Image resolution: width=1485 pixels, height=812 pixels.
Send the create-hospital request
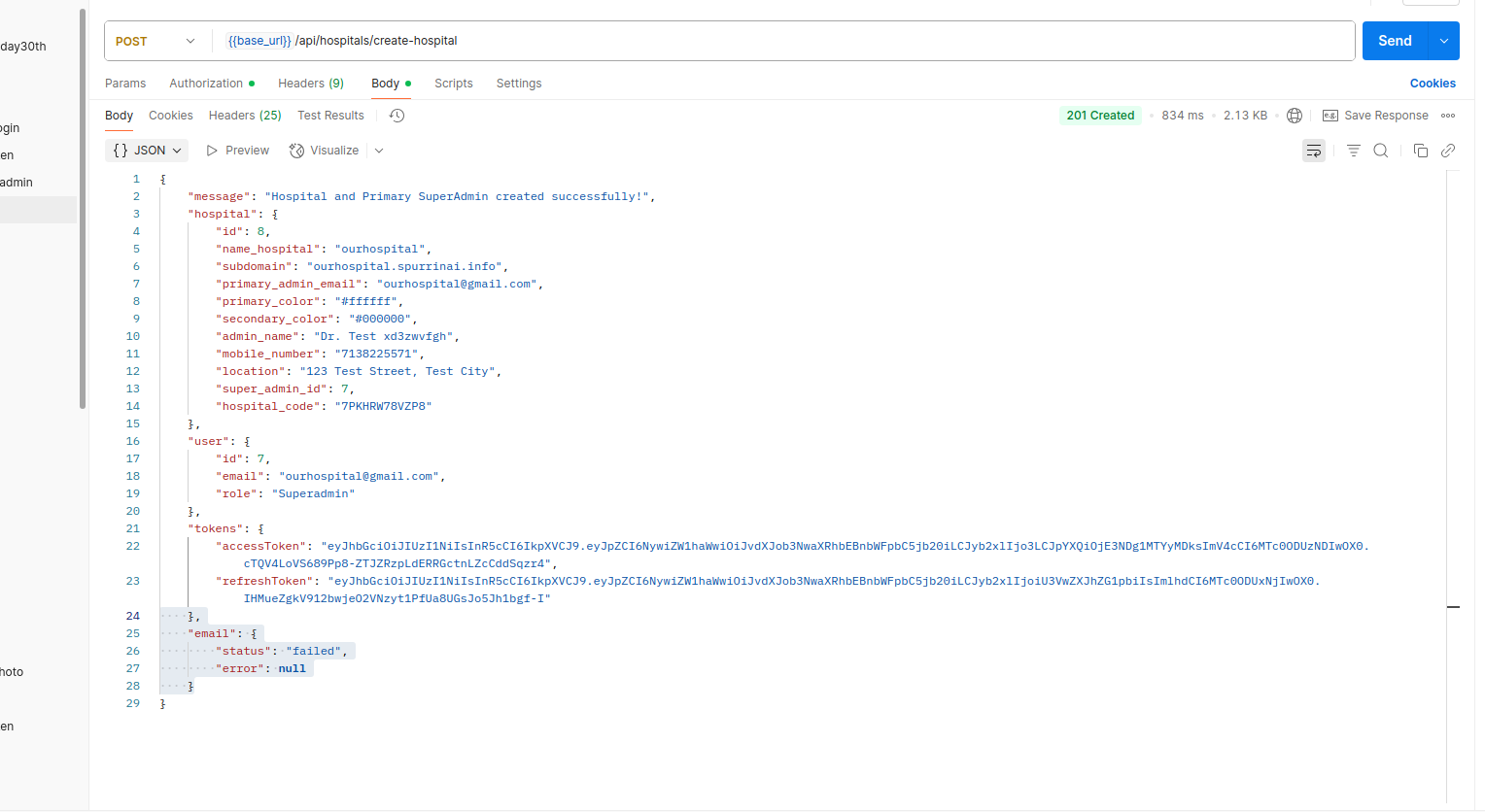[1395, 41]
